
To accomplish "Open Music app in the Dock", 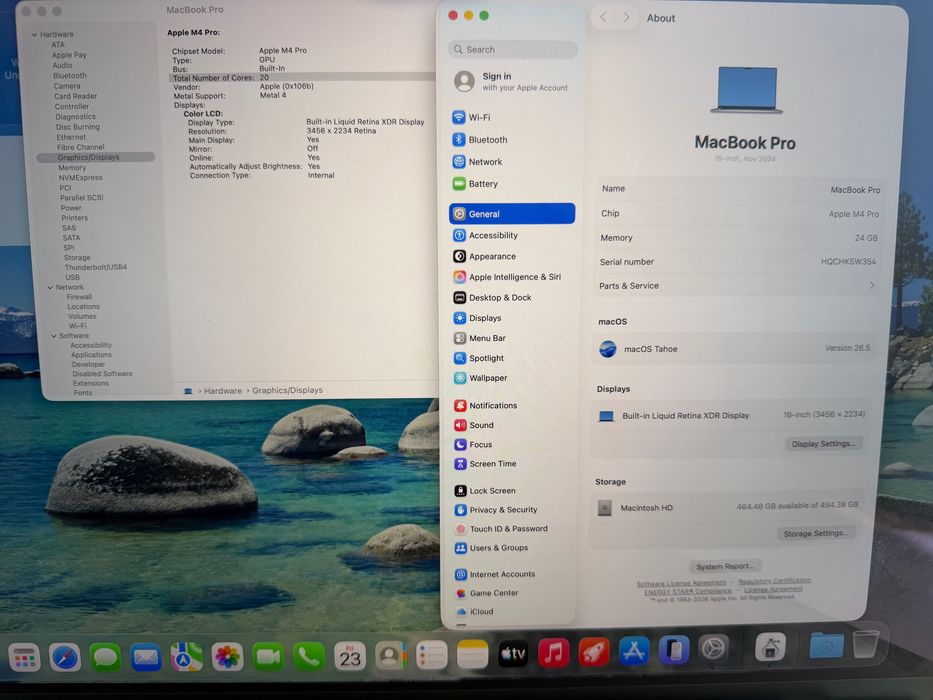I will pos(553,652).
